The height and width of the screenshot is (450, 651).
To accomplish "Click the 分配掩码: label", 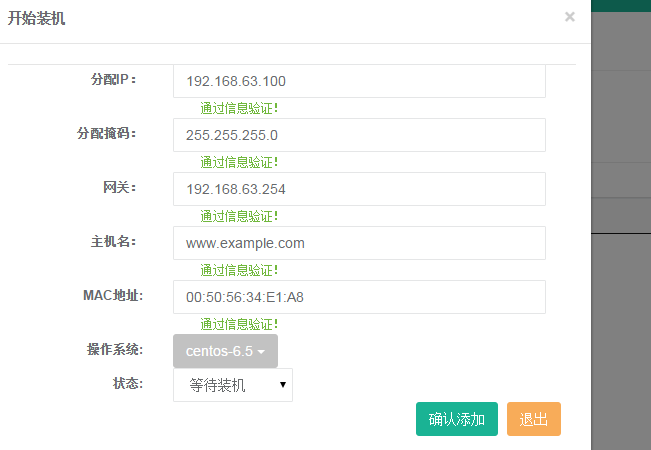I will 106,133.
